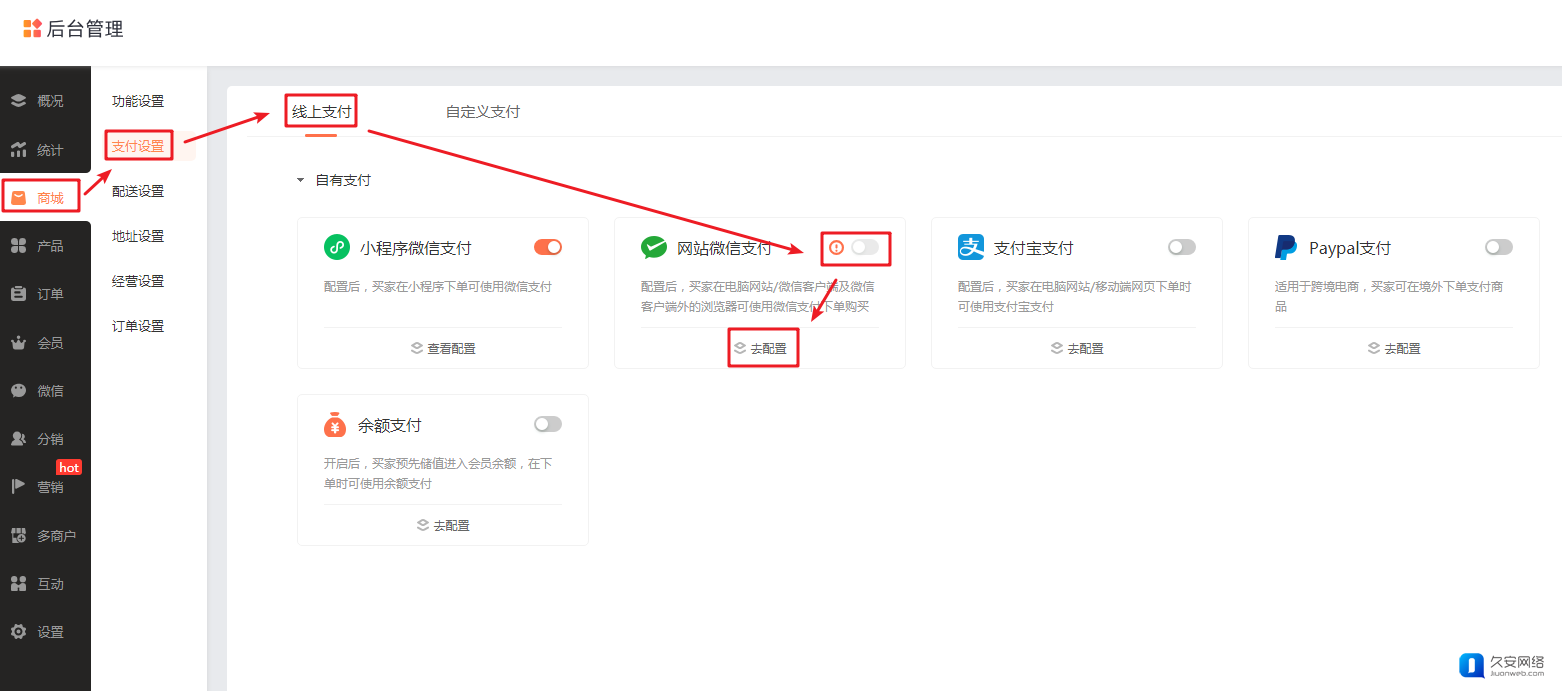
Task: Open 功能设置 in the submenu
Action: (x=138, y=101)
